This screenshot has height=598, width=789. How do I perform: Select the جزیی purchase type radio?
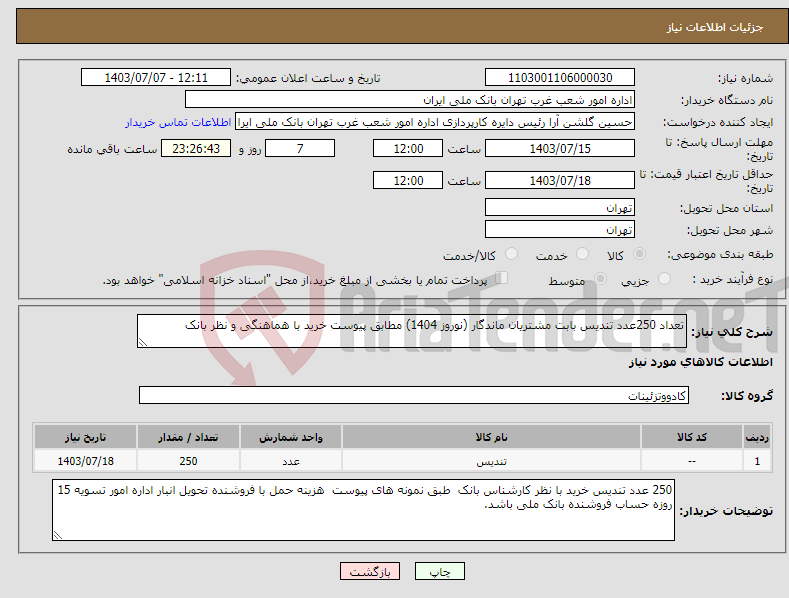[x=664, y=278]
